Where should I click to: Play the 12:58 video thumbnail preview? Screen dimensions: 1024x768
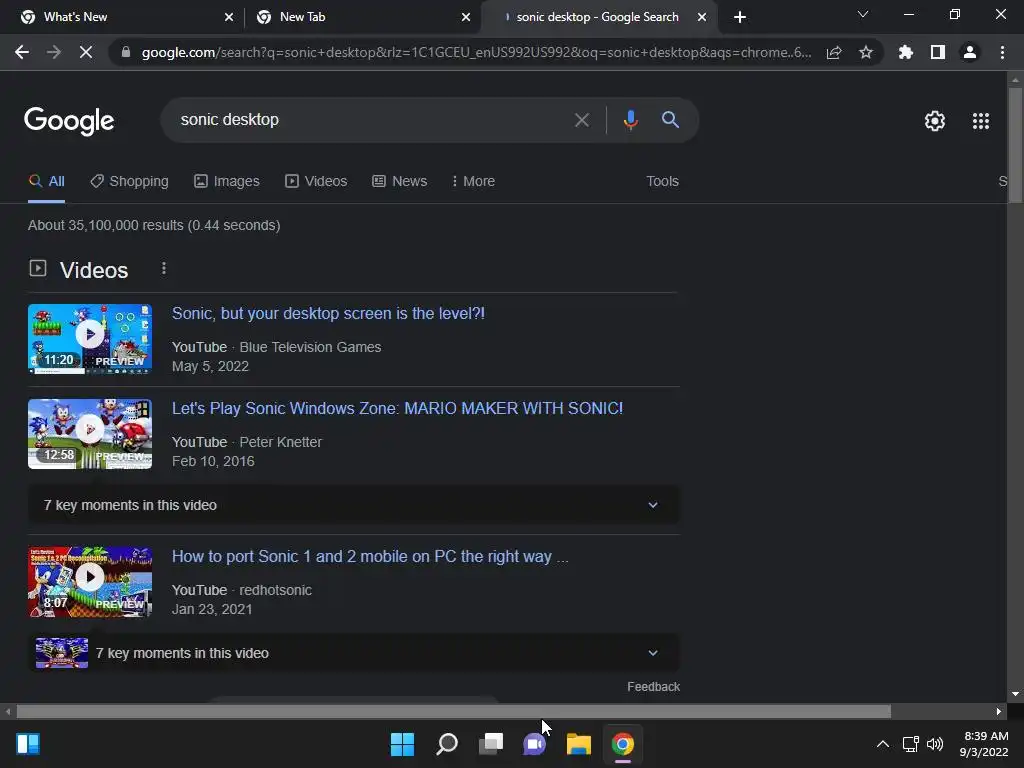tap(90, 434)
